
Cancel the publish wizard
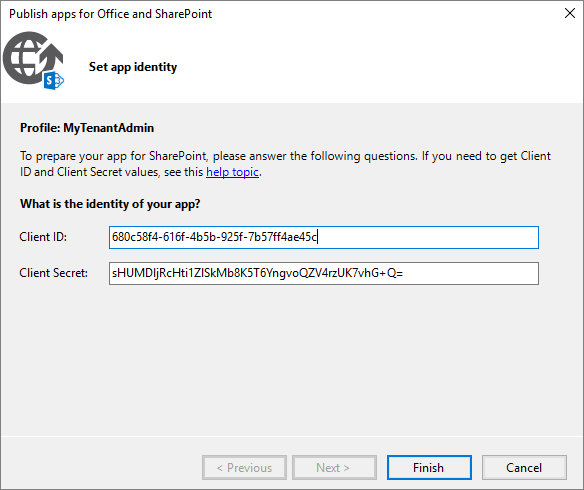click(524, 467)
